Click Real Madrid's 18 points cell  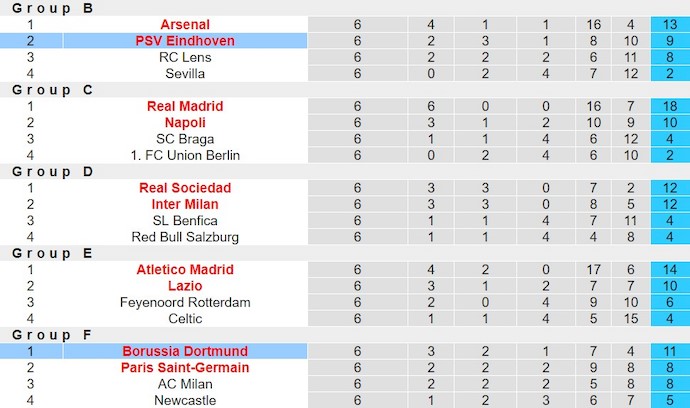pos(664,106)
